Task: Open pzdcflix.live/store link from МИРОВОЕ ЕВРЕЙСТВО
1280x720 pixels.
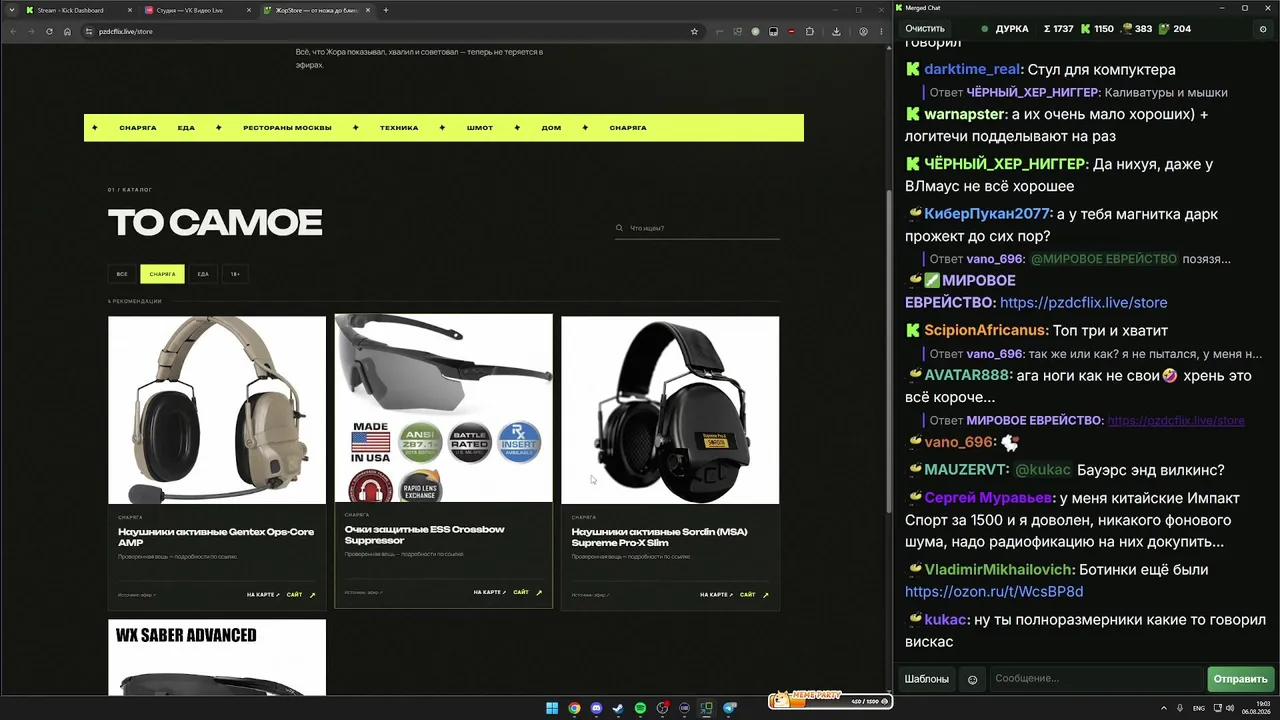Action: [1083, 303]
